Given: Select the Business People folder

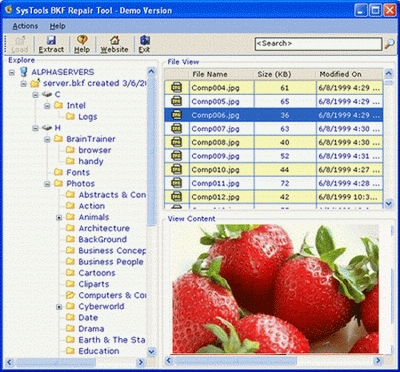Looking at the screenshot, I should [111, 262].
